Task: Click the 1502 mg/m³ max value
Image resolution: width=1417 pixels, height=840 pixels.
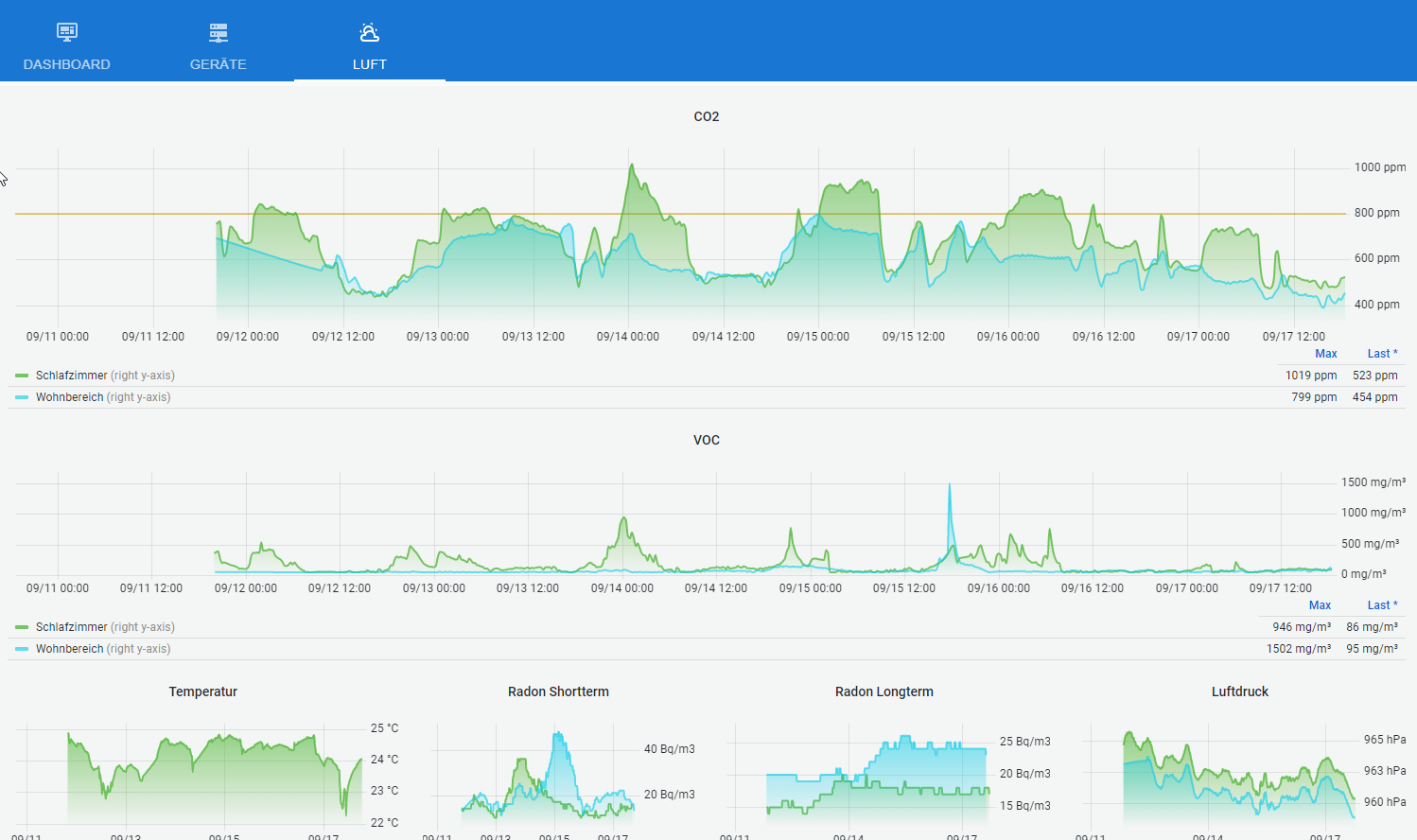Action: (1299, 649)
